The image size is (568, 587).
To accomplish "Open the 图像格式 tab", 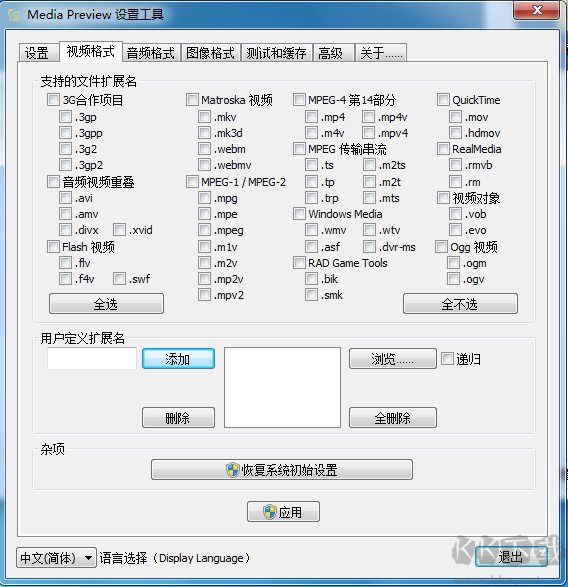I will click(210, 53).
